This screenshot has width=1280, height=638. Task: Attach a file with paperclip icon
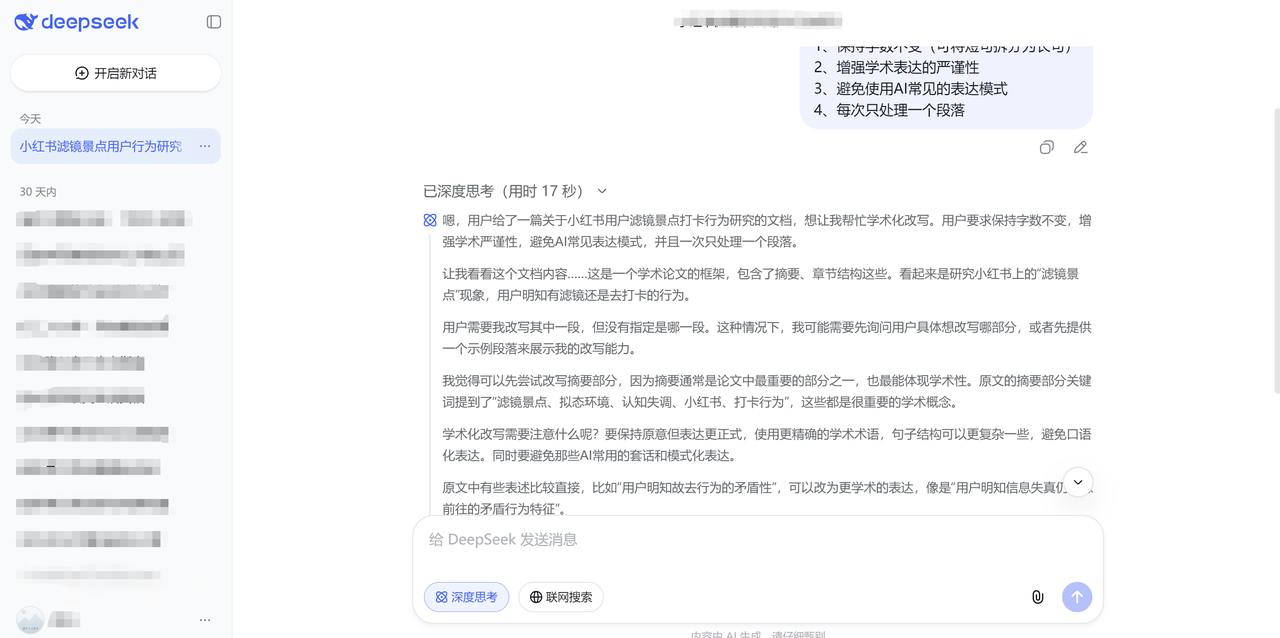(x=1038, y=597)
